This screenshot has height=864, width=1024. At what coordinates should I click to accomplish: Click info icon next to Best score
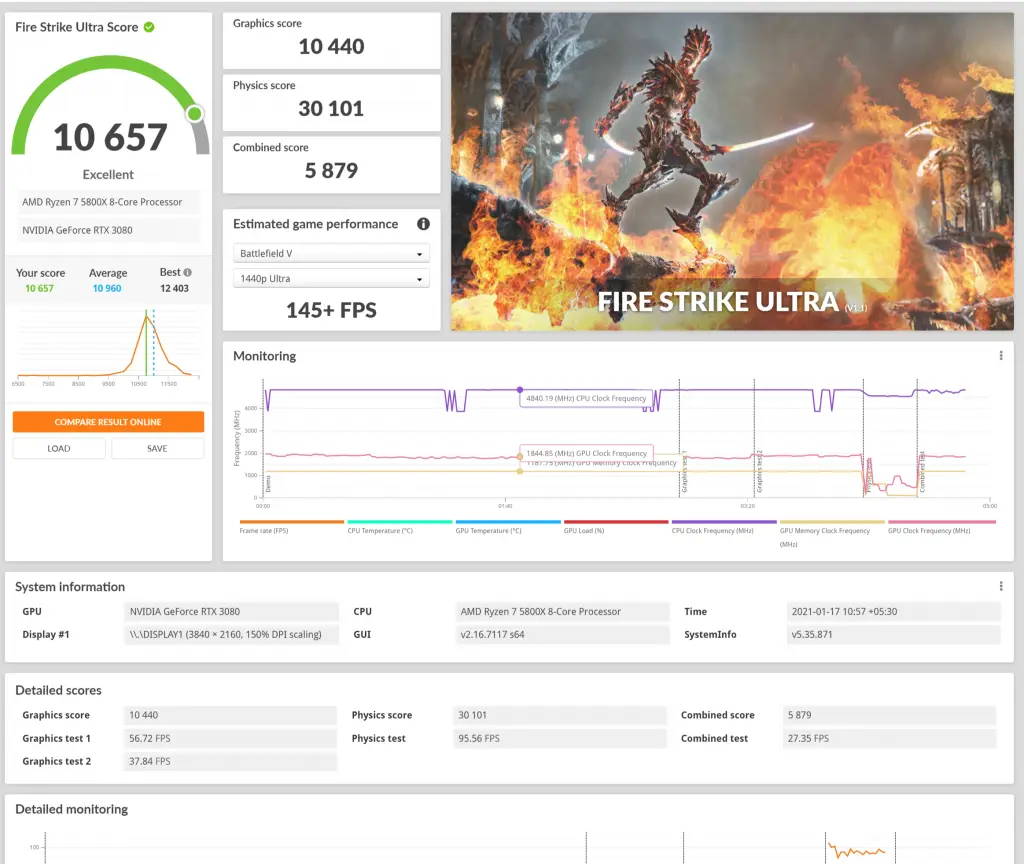(x=187, y=272)
